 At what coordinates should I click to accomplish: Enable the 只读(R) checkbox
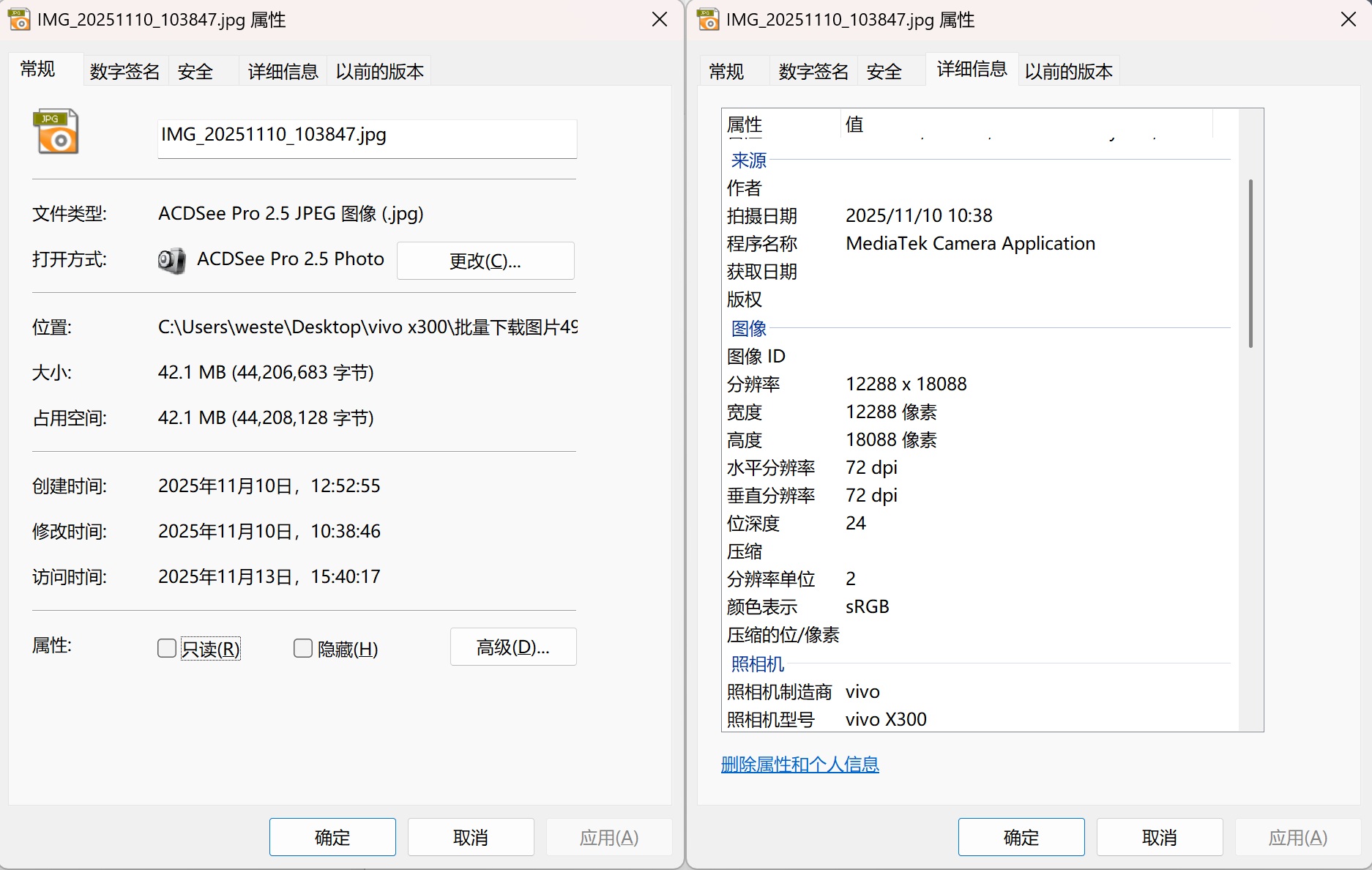tap(167, 648)
